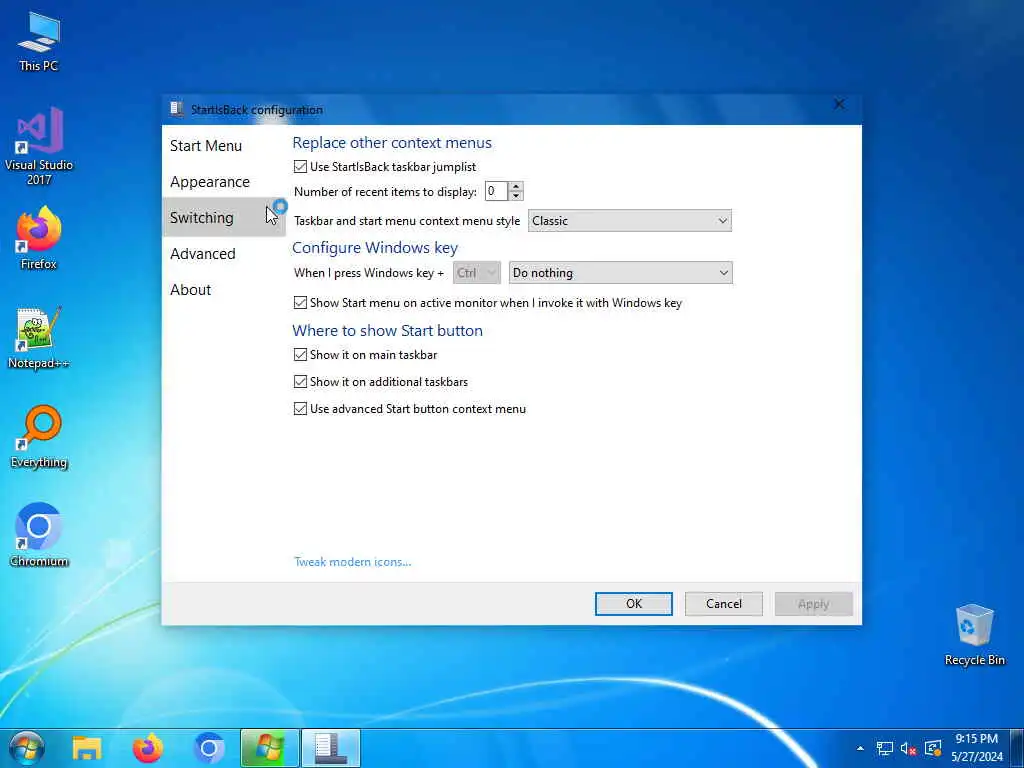The height and width of the screenshot is (768, 1024).
Task: Click the recent items number field
Action: coord(496,191)
